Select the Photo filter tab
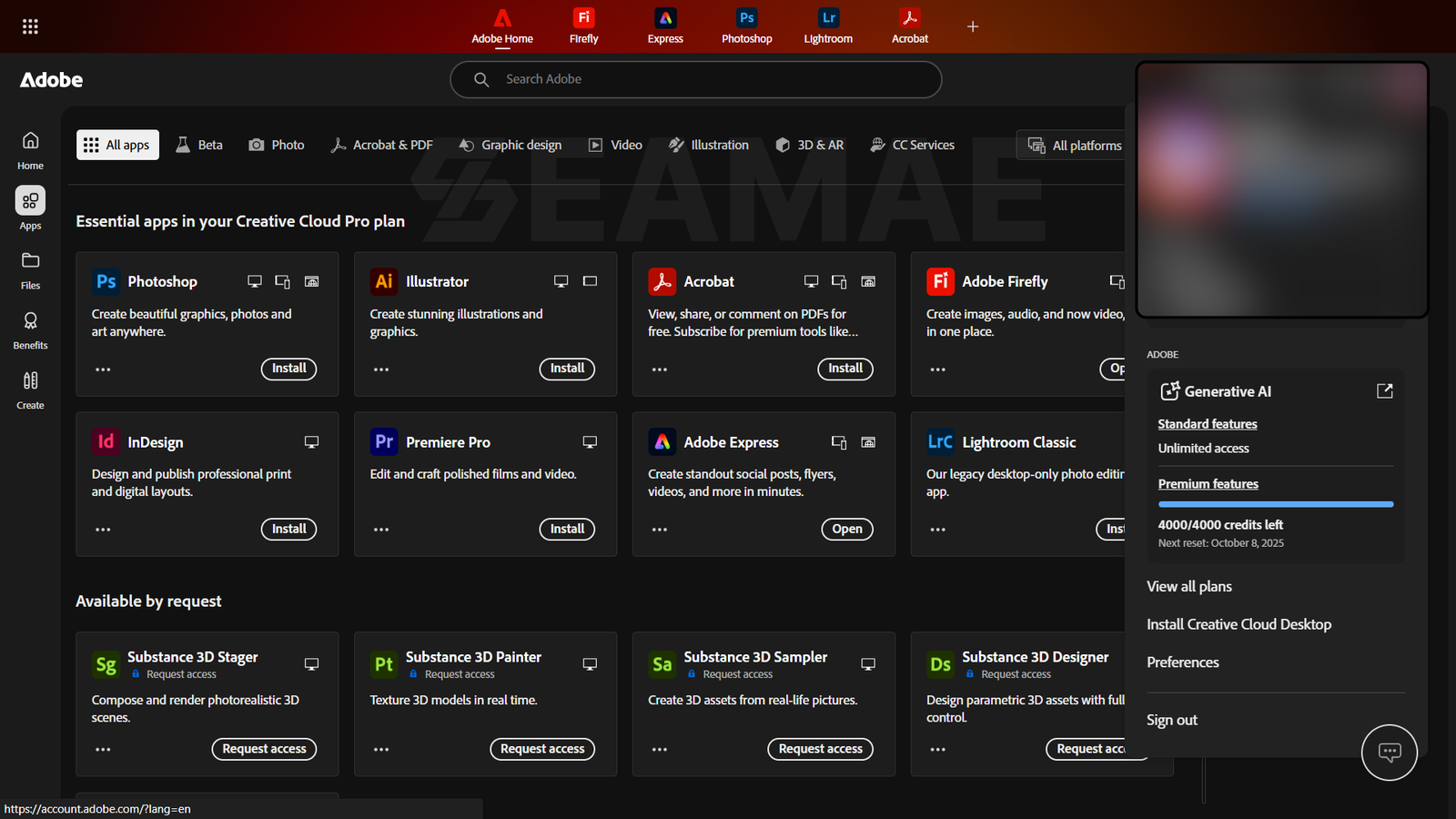This screenshot has width=1456, height=819. 277,145
